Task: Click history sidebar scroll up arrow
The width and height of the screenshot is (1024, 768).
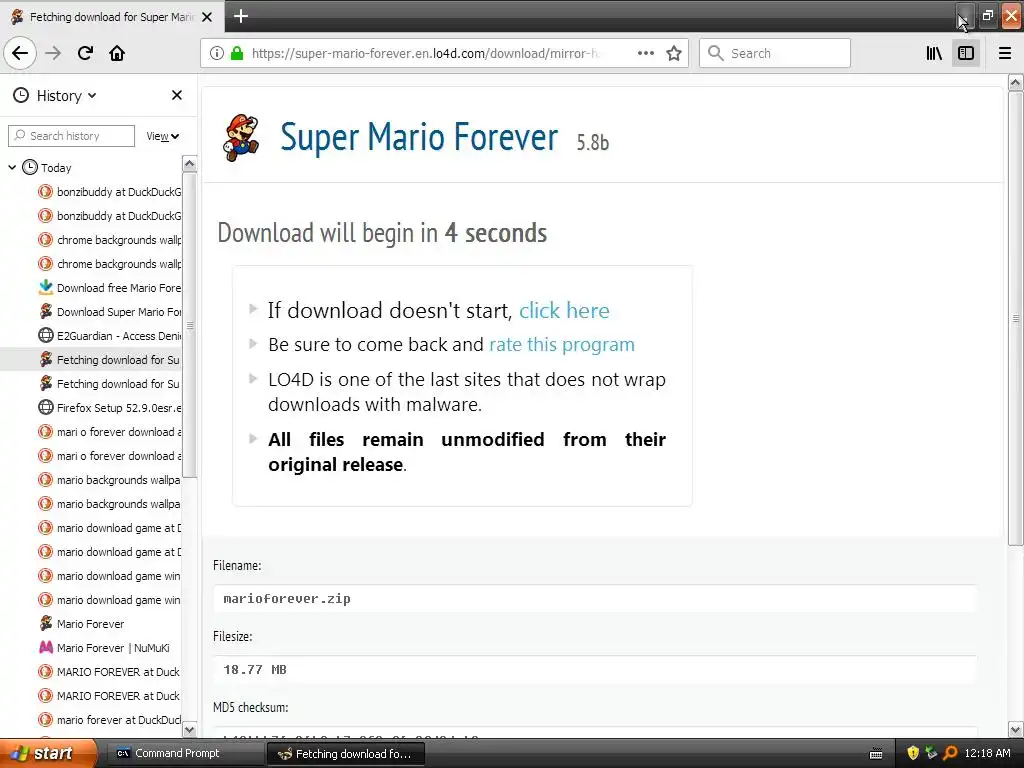Action: coord(189,163)
